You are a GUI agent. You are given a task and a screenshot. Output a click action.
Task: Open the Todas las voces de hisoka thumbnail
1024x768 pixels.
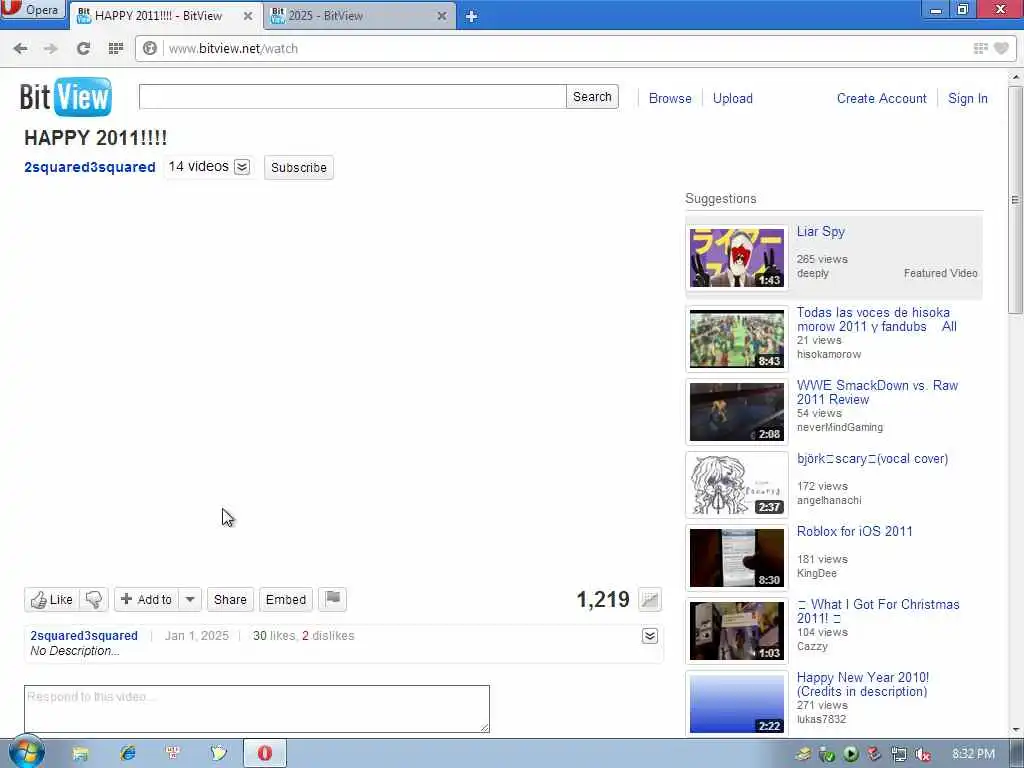pyautogui.click(x=737, y=339)
